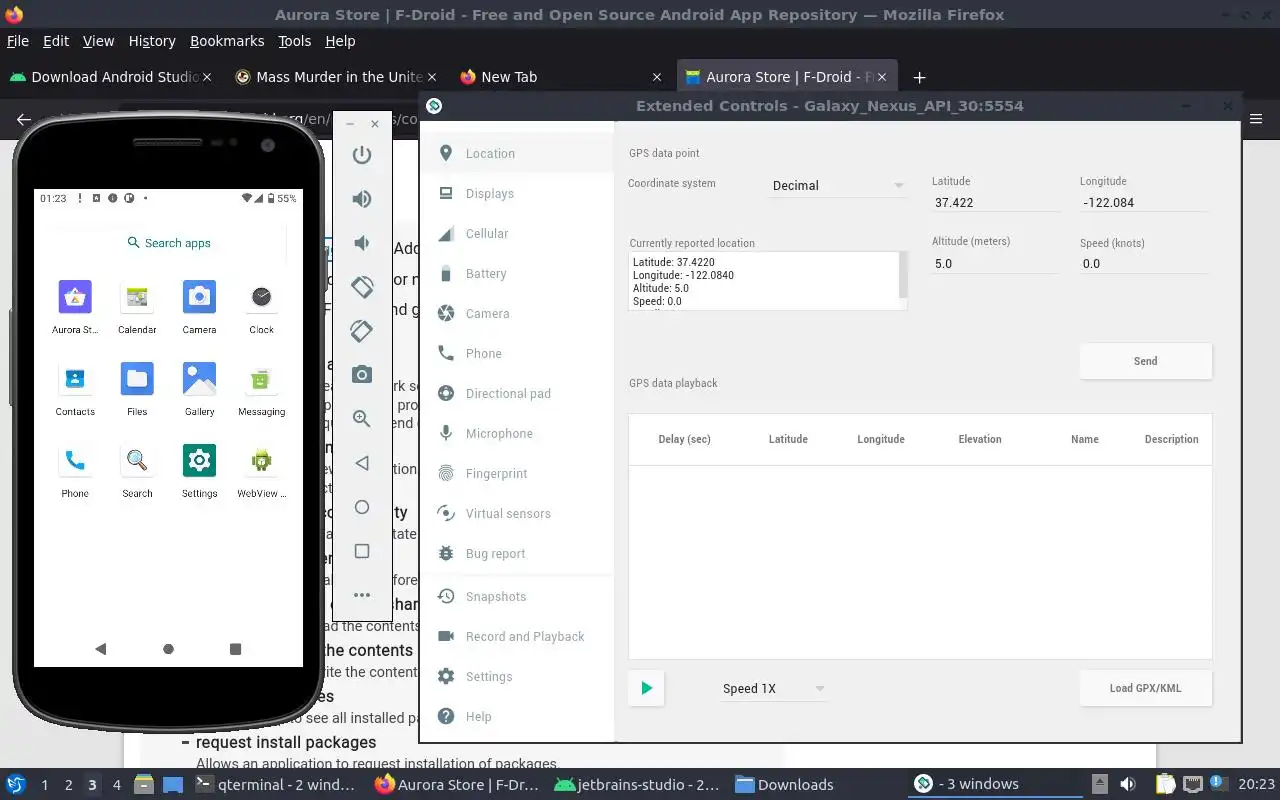Click the Latitude input field
The width and height of the screenshot is (1280, 800).
click(995, 202)
